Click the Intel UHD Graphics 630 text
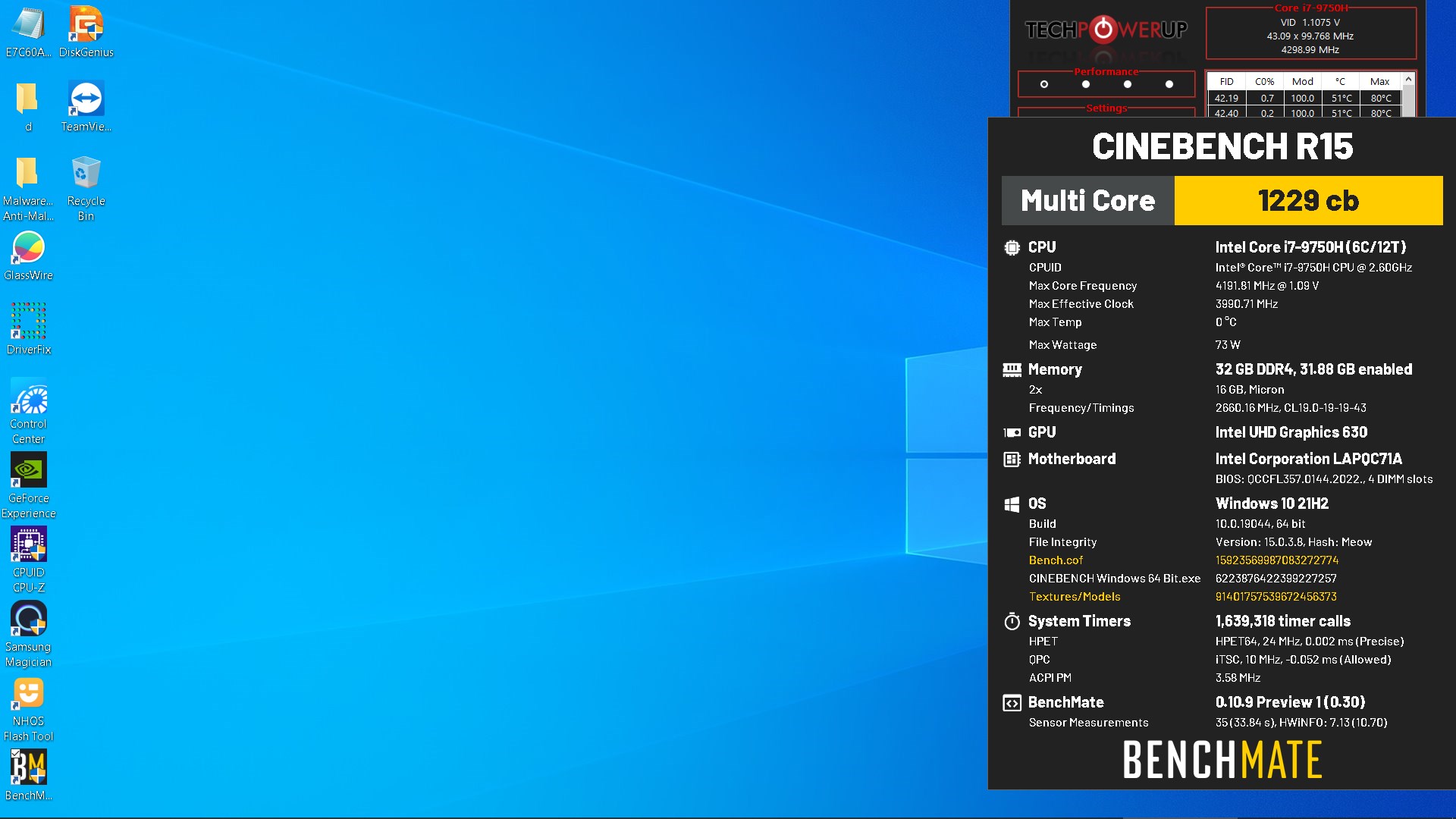The height and width of the screenshot is (819, 1456). pos(1291,432)
